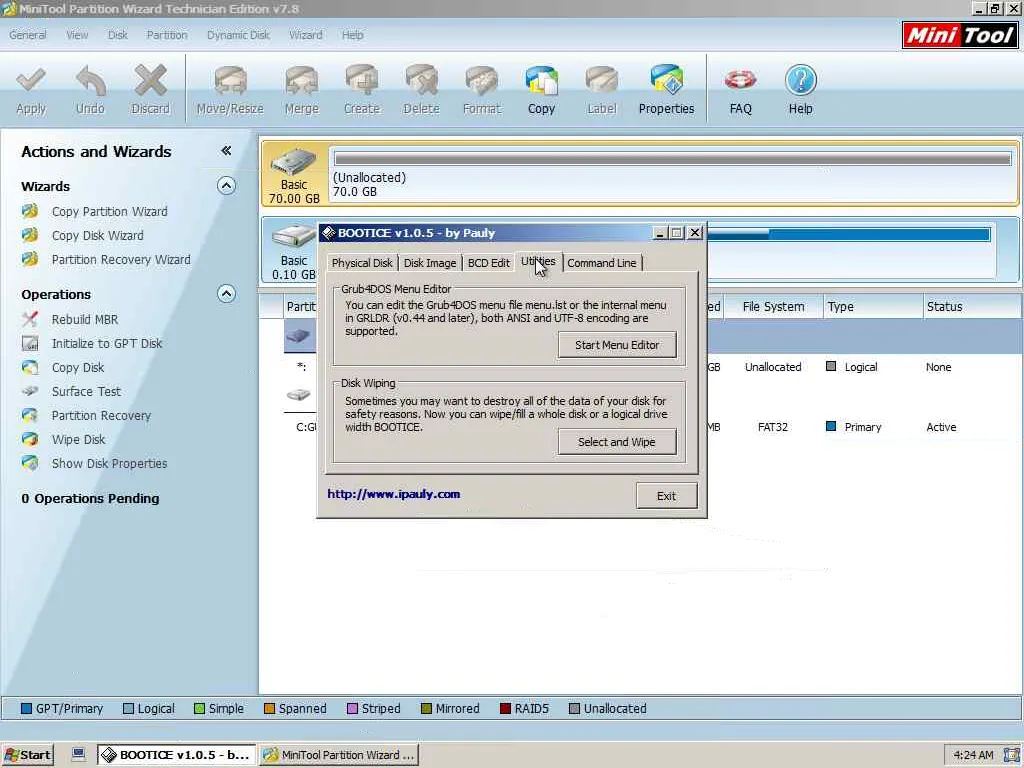1024x768 pixels.
Task: Choose Initialize to GPT Disk operation
Action: click(107, 344)
